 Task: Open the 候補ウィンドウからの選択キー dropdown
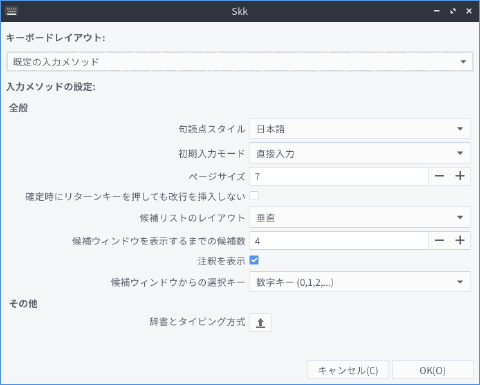click(x=360, y=282)
